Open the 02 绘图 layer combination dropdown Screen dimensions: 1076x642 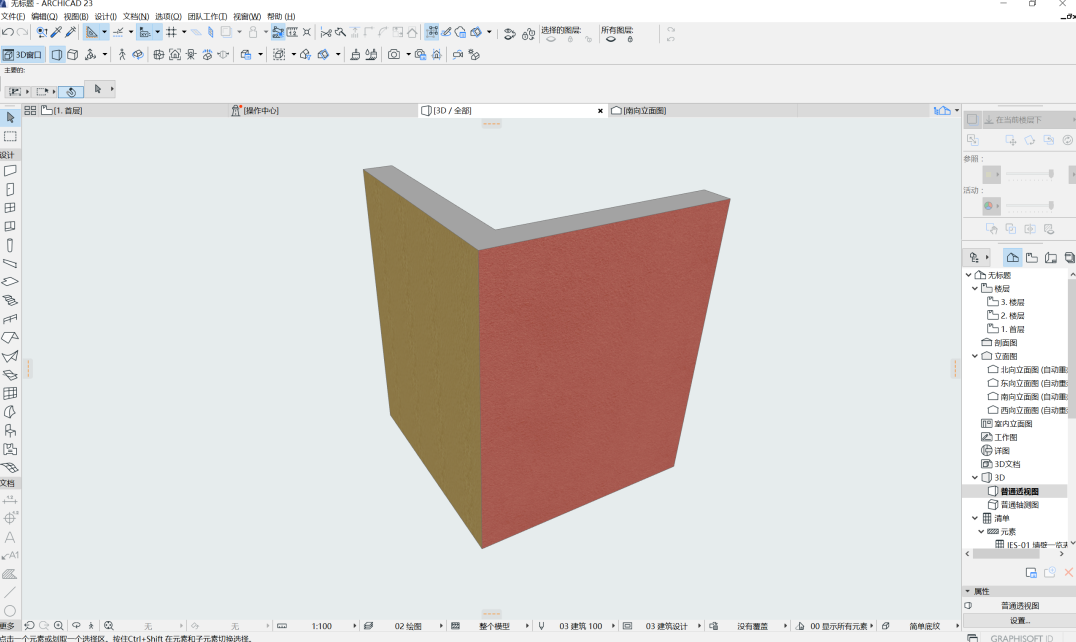click(x=441, y=626)
